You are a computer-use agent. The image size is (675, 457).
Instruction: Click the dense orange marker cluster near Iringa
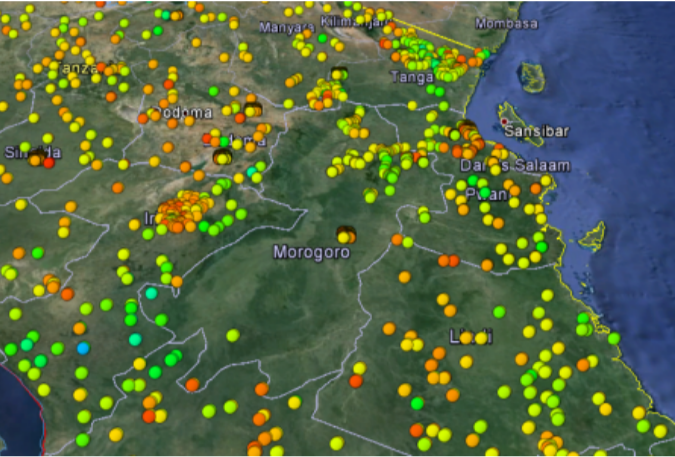click(x=183, y=209)
